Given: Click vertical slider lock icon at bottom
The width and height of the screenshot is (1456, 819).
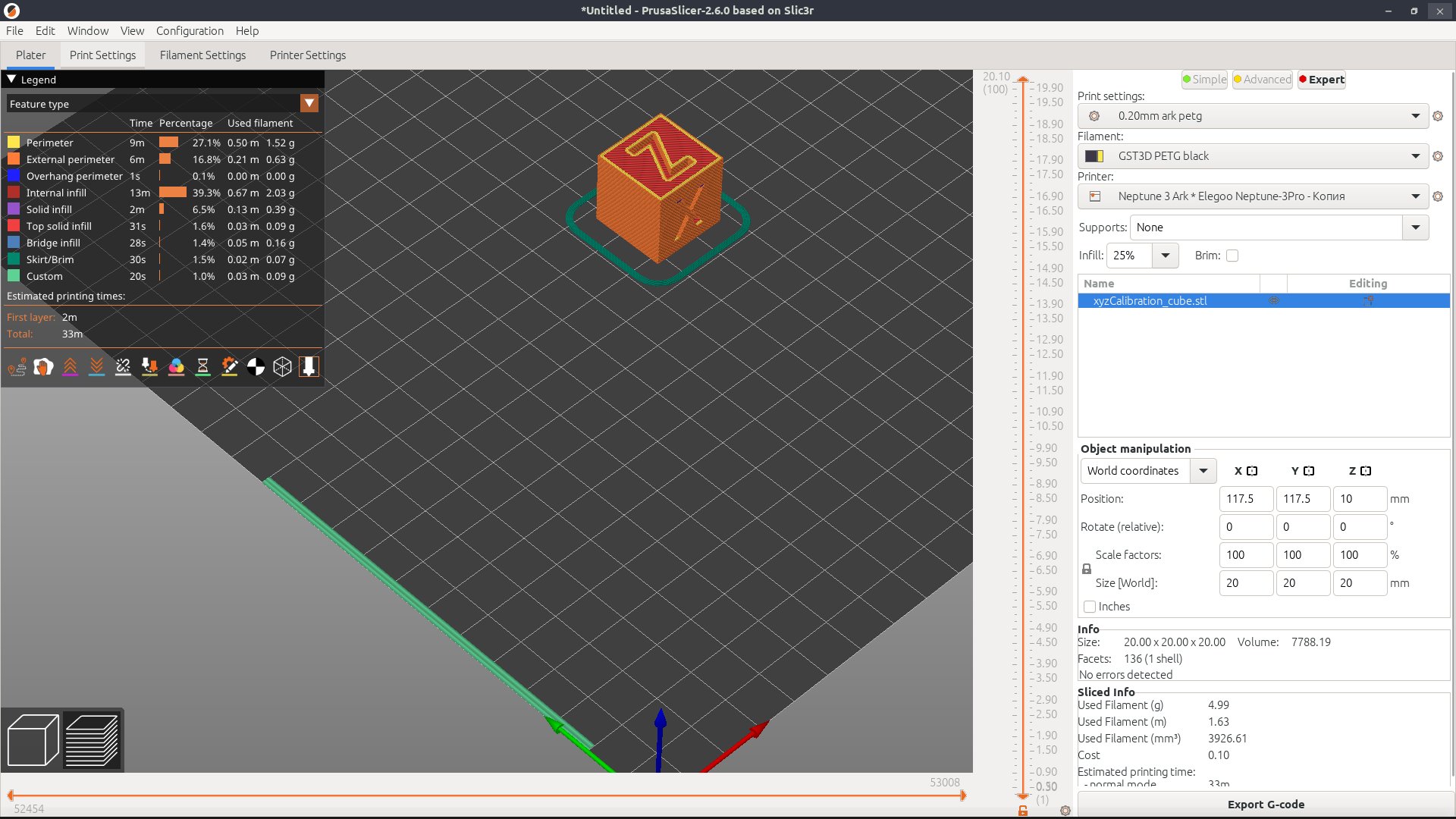Looking at the screenshot, I should 1023,811.
